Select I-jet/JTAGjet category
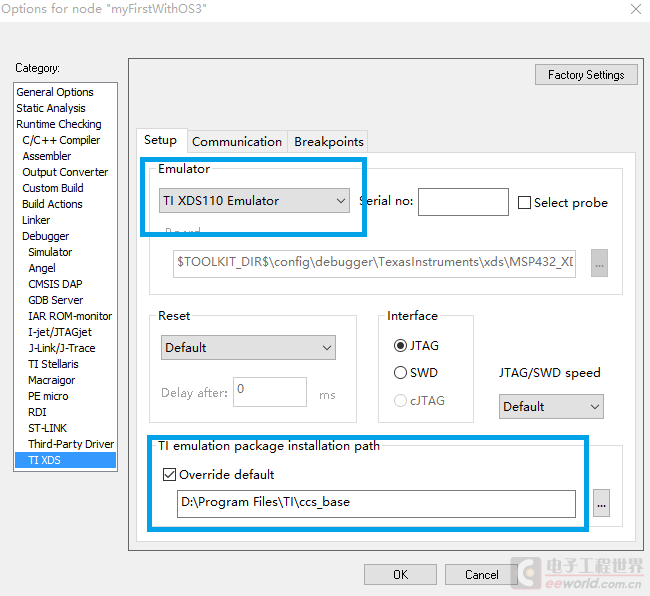This screenshot has height=596, width=650. click(60, 332)
